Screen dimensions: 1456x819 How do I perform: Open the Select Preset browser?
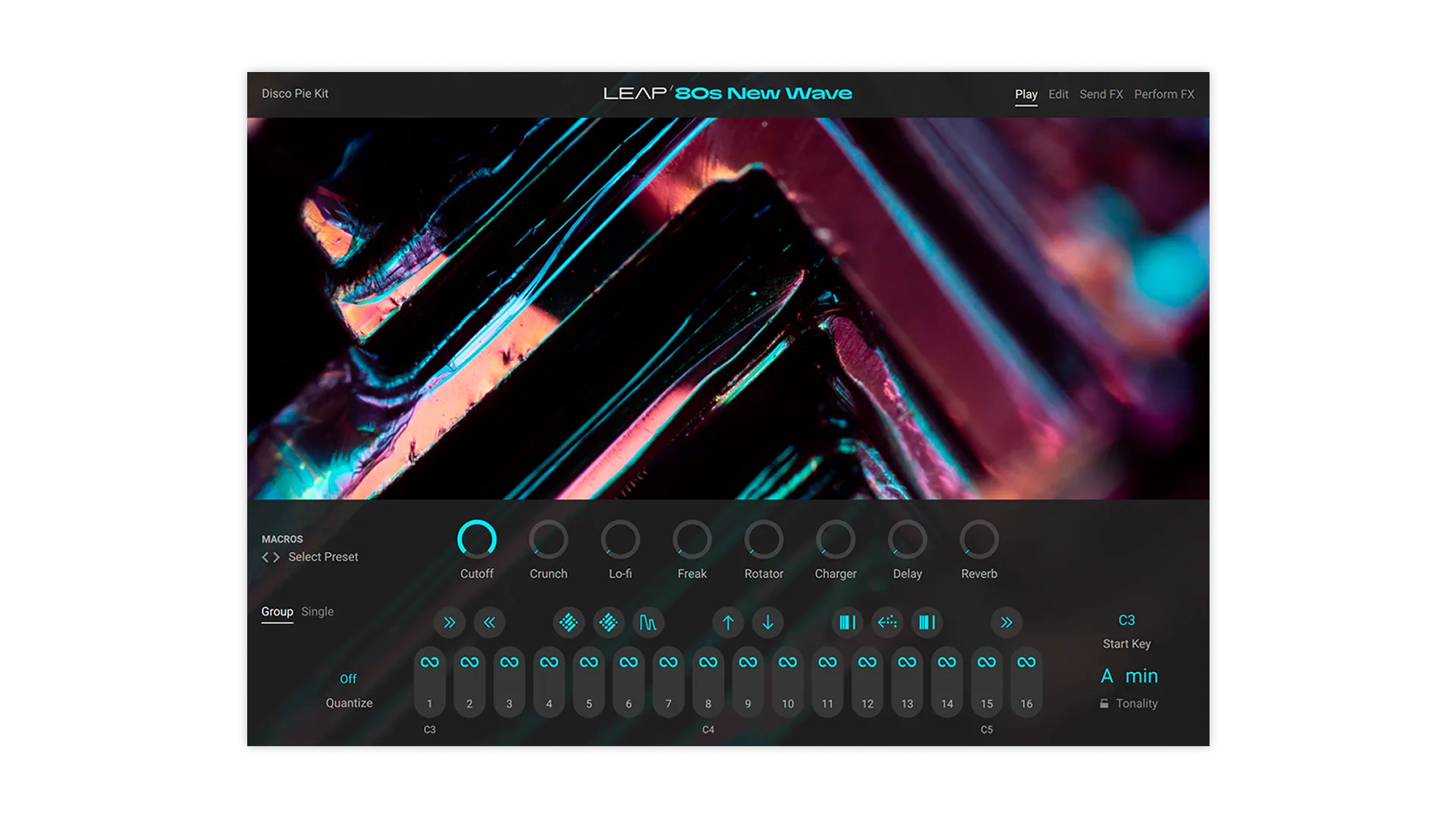pyautogui.click(x=323, y=557)
